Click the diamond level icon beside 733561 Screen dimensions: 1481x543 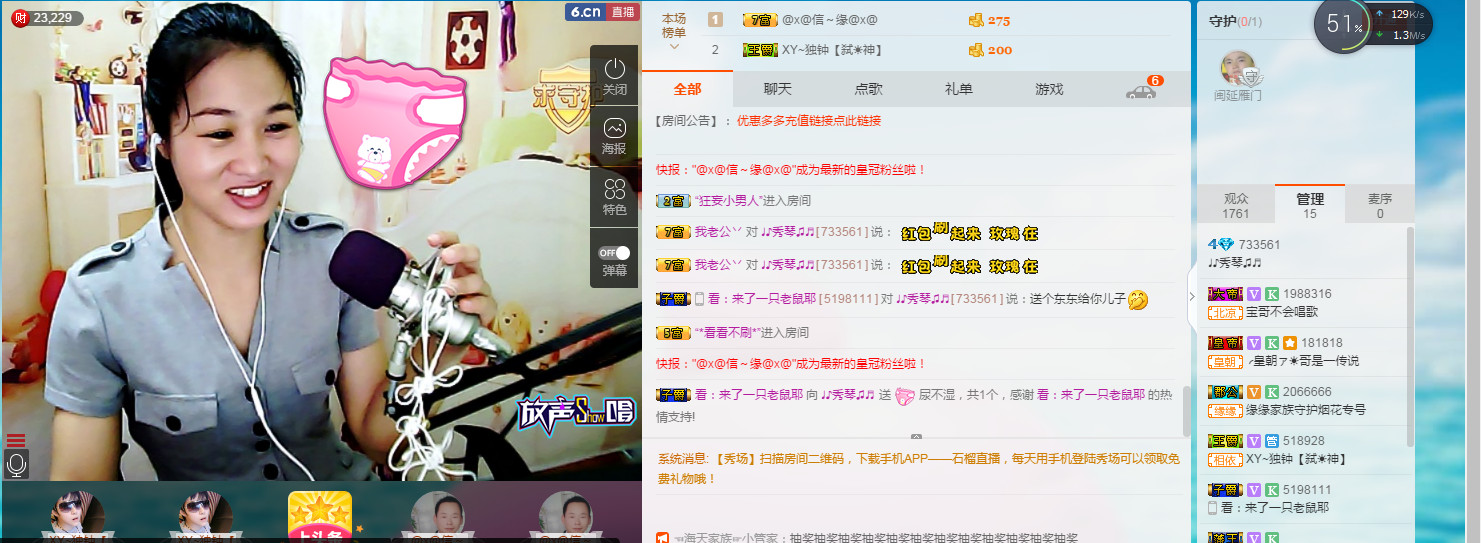[x=1220, y=245]
